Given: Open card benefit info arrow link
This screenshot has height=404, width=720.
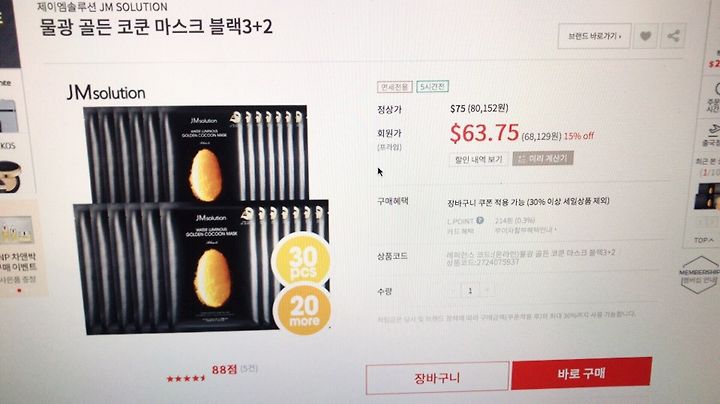Looking at the screenshot, I should coord(525,230).
